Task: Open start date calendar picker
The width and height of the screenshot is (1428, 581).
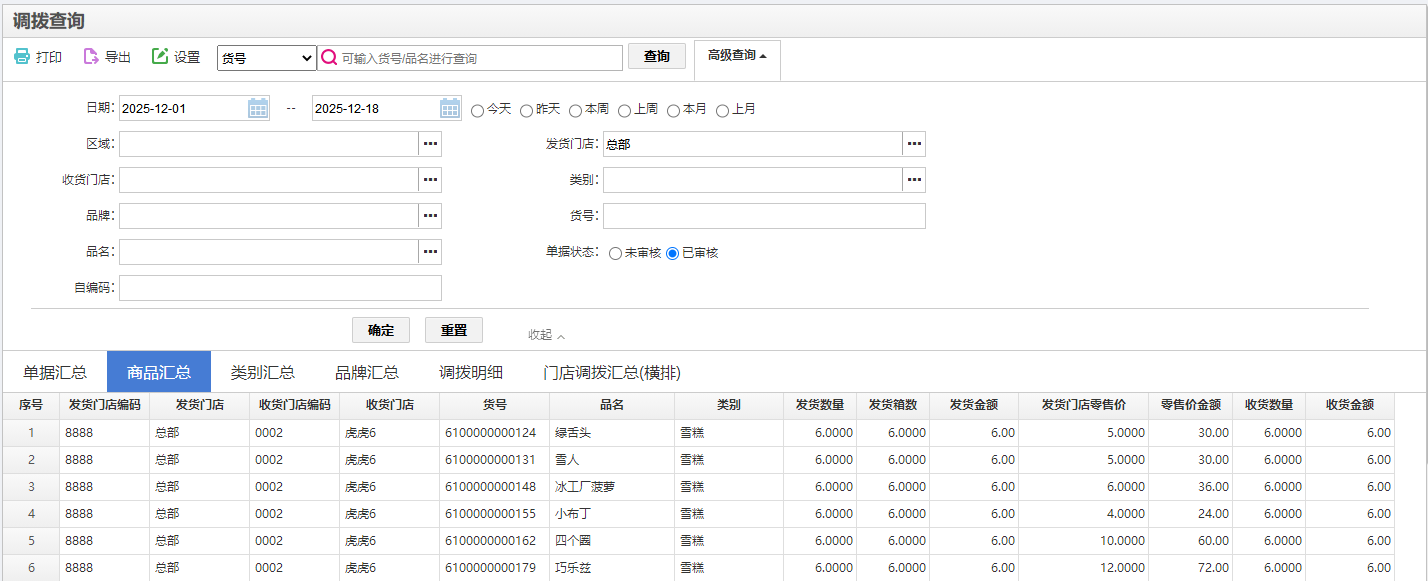Action: tap(258, 108)
